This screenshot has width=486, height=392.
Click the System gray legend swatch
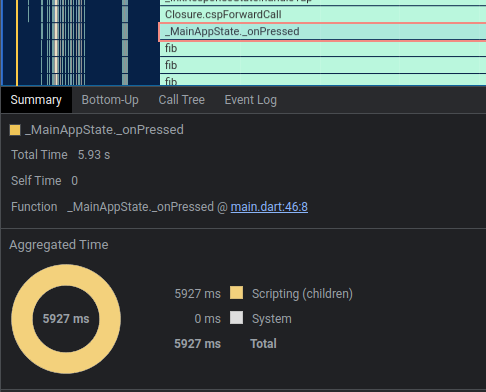[236, 318]
